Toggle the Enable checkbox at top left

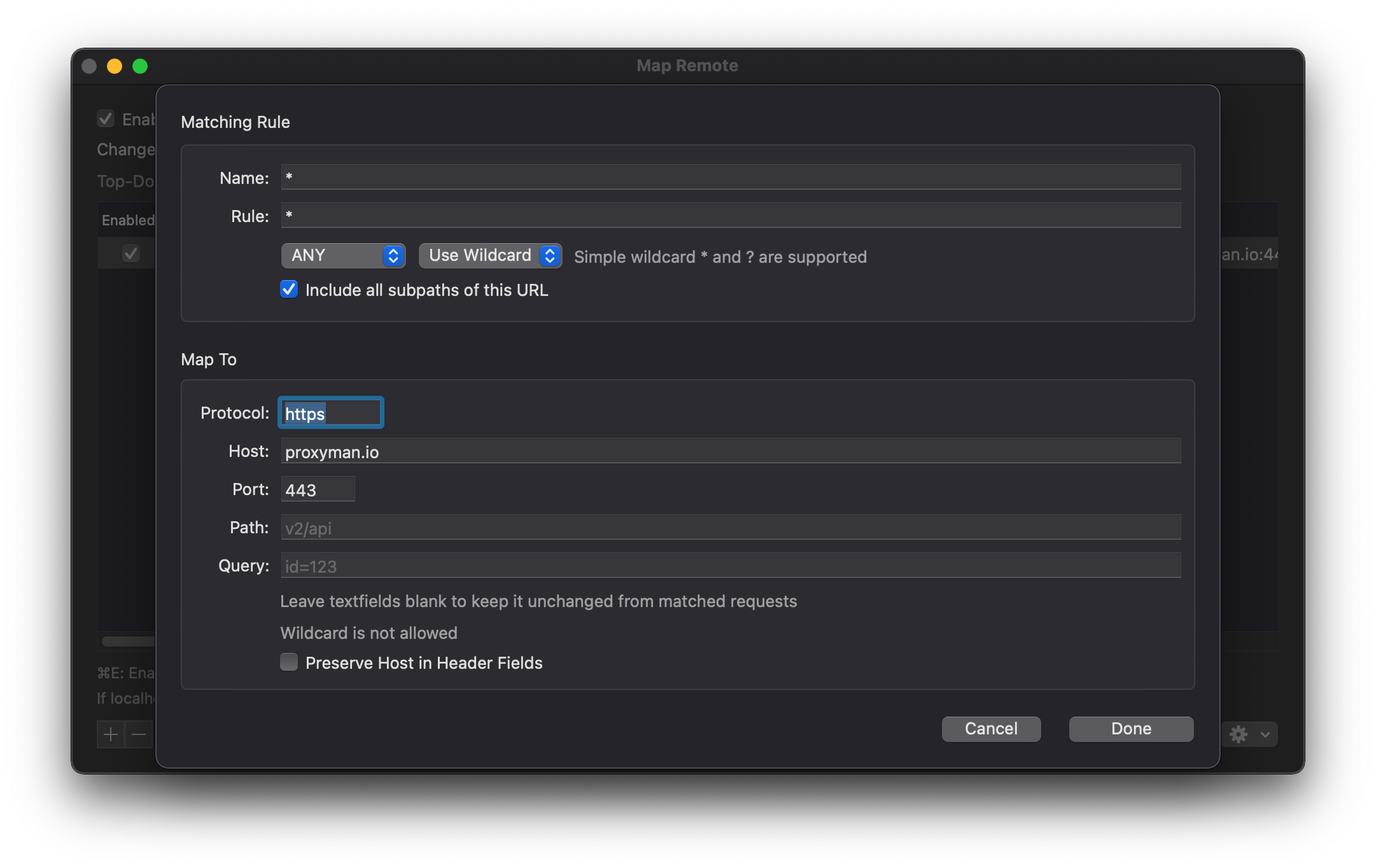pos(105,119)
